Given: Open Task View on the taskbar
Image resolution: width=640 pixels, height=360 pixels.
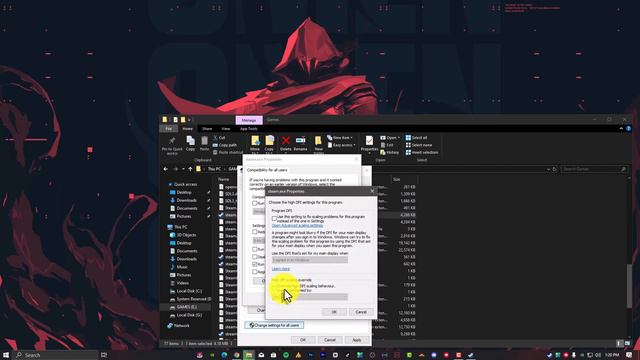Looking at the screenshot, I should [x=104, y=355].
